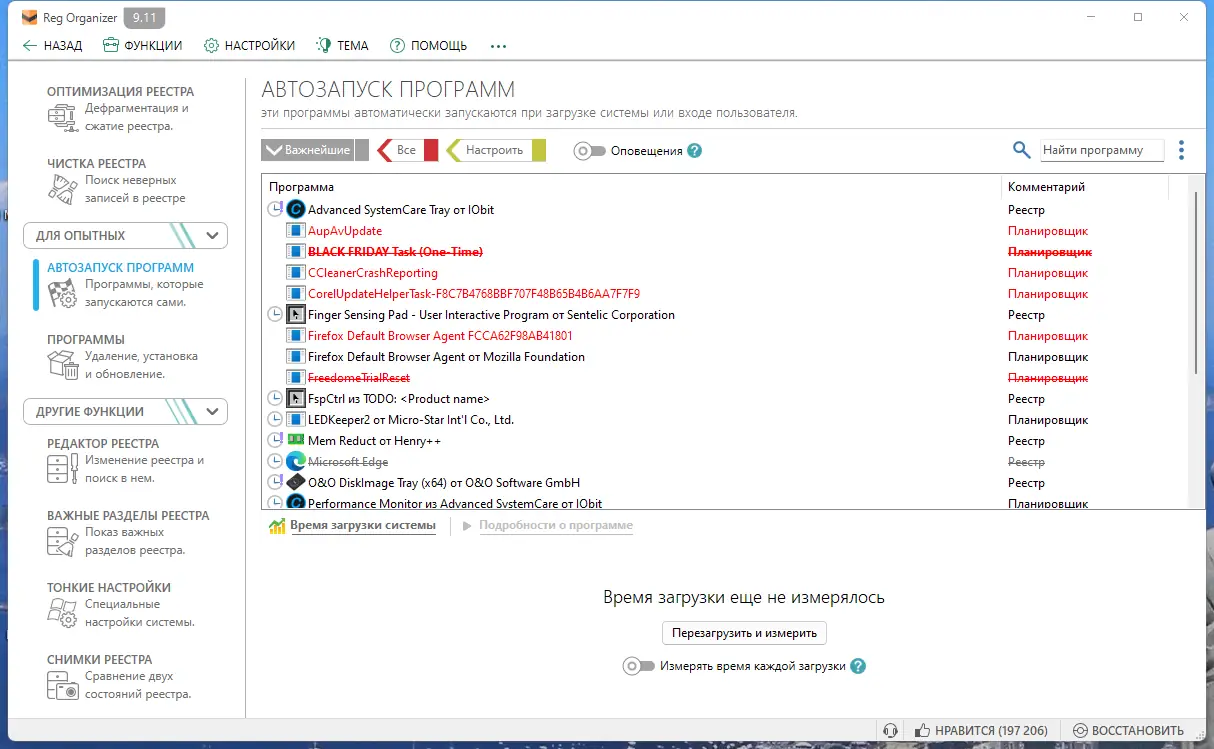1214x749 pixels.
Task: Open the three-dot options menu at right
Action: point(1181,150)
